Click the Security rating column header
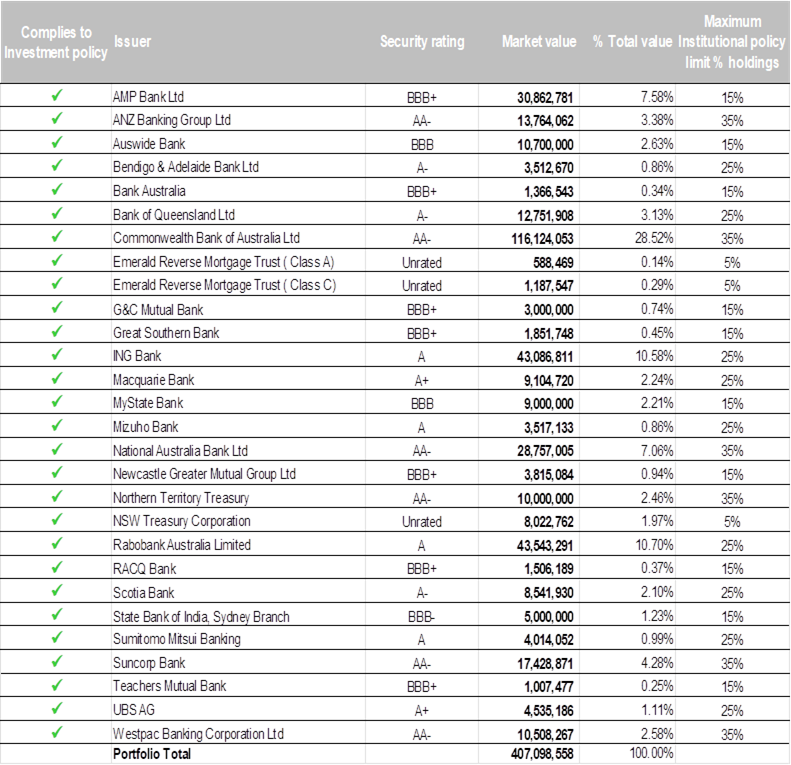This screenshot has width=791, height=765. pyautogui.click(x=422, y=42)
